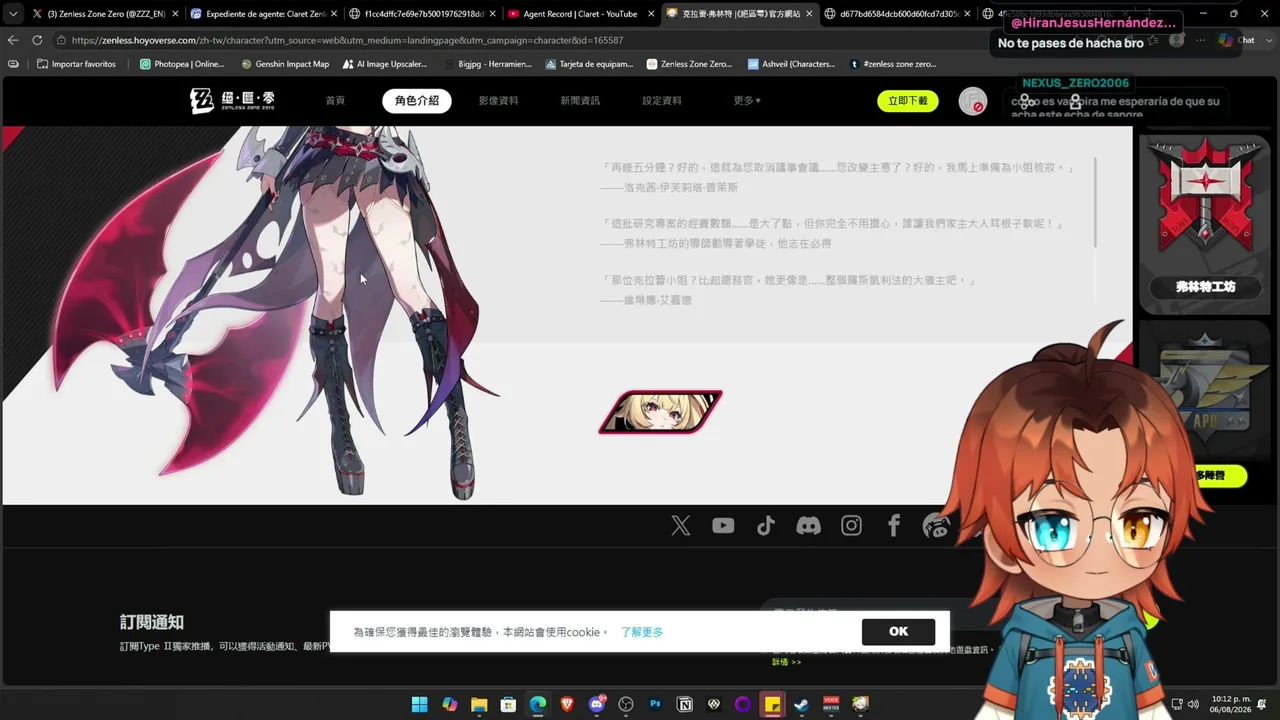The height and width of the screenshot is (720, 1280).
Task: Open the 詳情 >> details link
Action: [x=786, y=662]
